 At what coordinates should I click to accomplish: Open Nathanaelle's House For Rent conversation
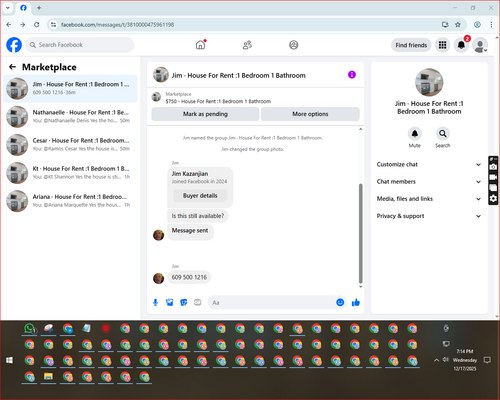[x=70, y=117]
